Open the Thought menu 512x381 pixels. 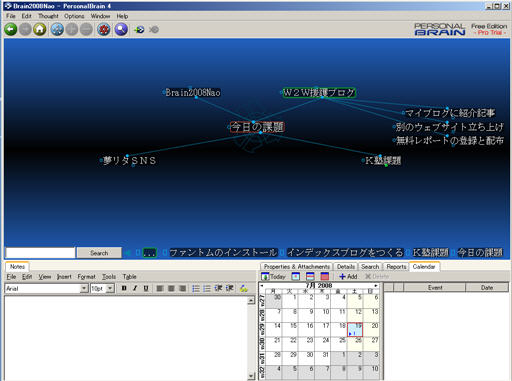click(x=48, y=16)
